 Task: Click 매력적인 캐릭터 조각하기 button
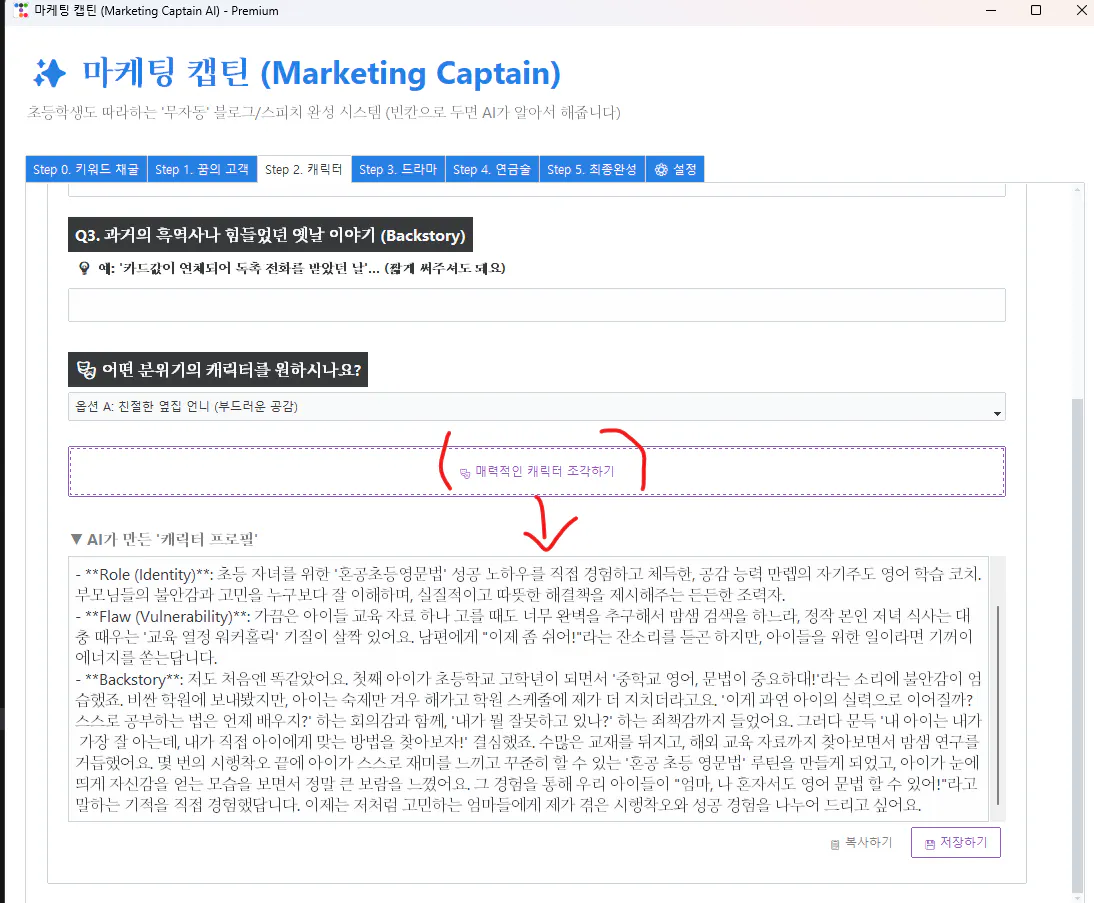[537, 472]
